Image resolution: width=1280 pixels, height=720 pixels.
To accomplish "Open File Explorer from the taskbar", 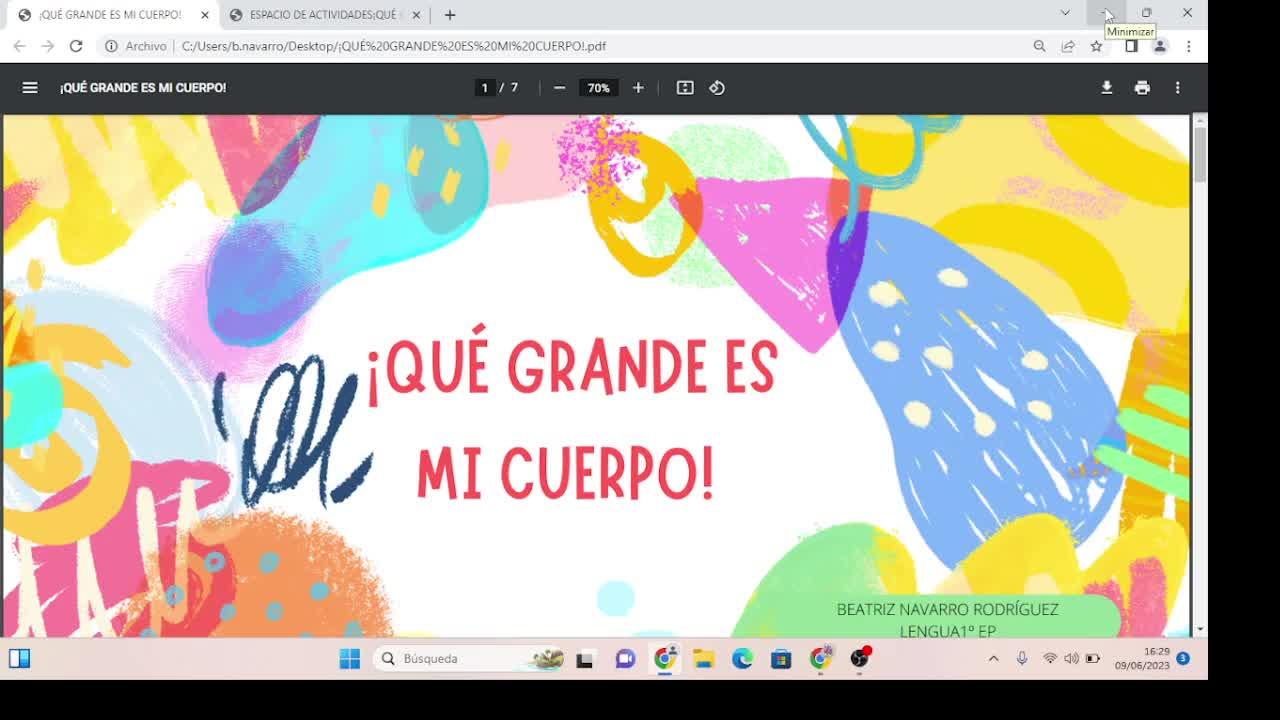I will click(x=704, y=659).
